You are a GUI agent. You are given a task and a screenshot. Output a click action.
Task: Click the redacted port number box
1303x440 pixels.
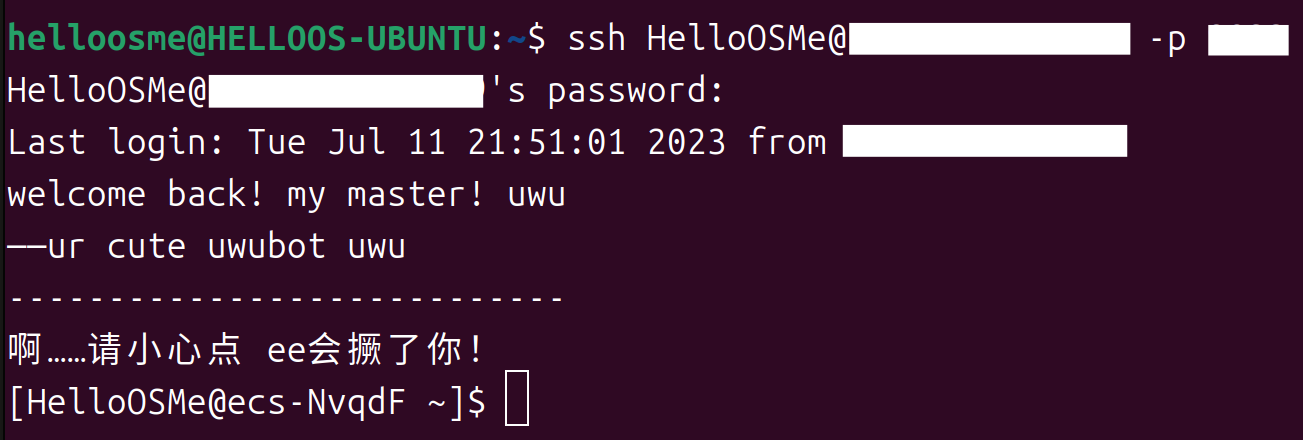point(1247,38)
